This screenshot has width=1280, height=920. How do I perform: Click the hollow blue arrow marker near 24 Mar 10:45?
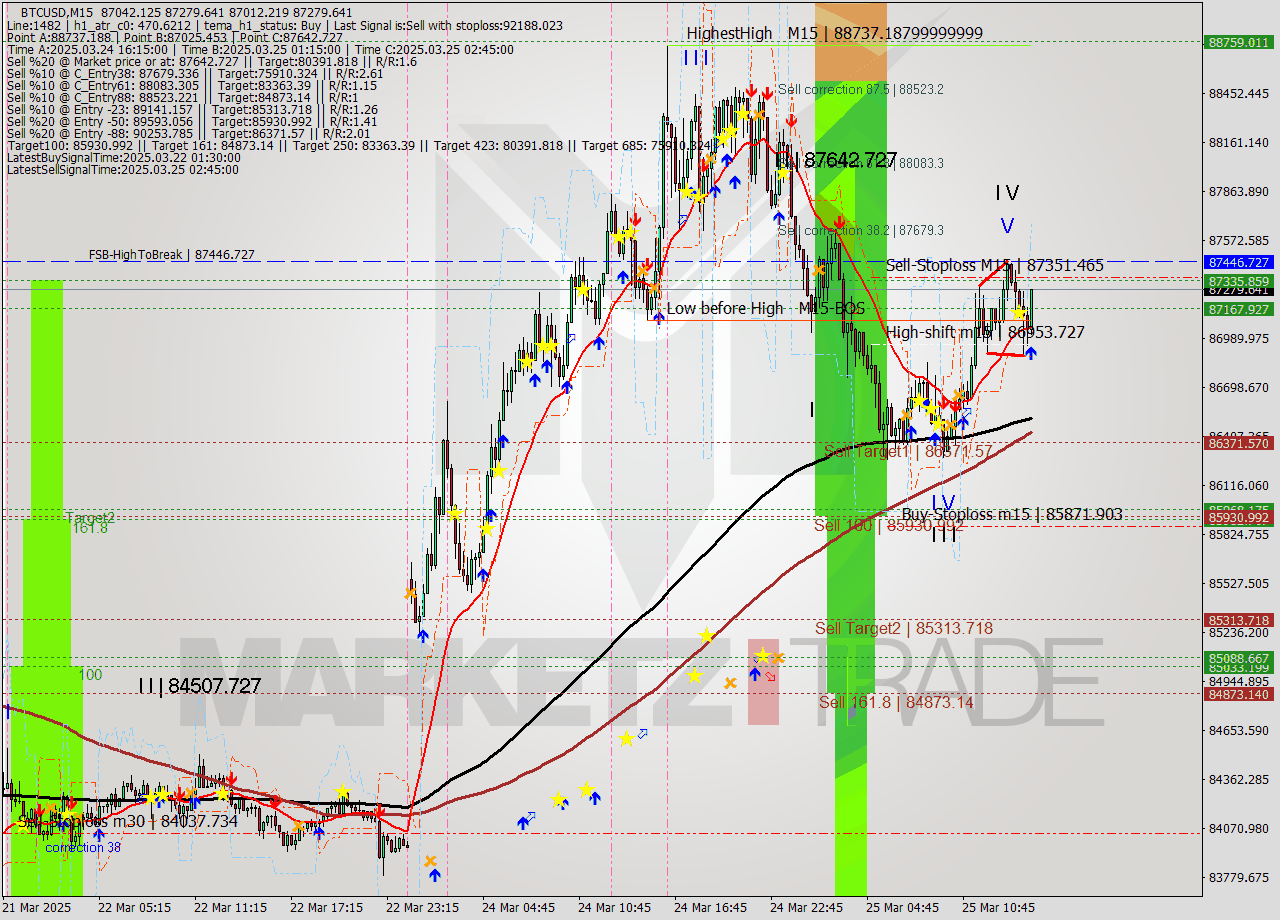[571, 339]
